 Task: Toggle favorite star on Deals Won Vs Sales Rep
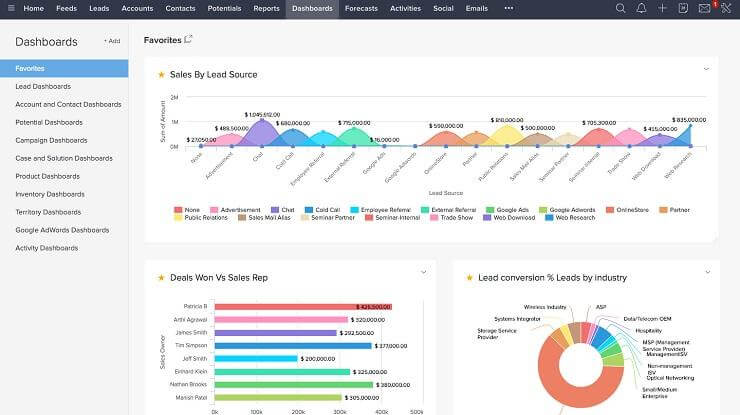[x=161, y=277]
